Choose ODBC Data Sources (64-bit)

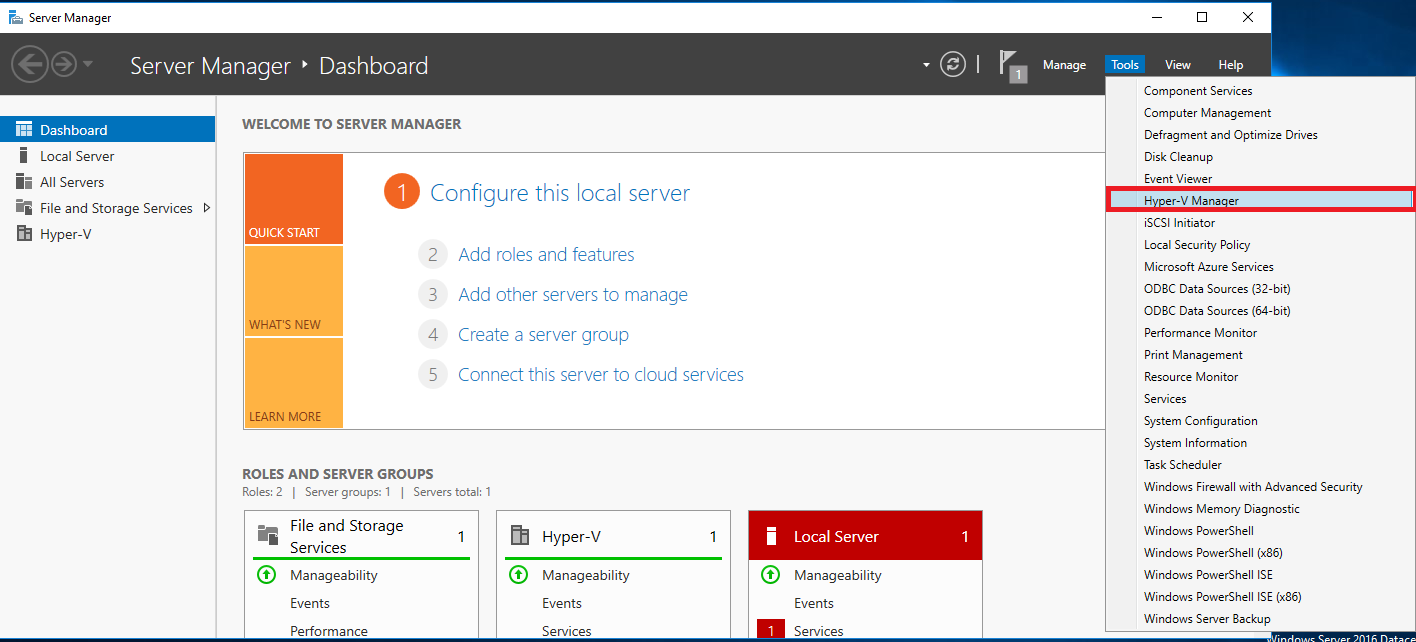point(1260,311)
